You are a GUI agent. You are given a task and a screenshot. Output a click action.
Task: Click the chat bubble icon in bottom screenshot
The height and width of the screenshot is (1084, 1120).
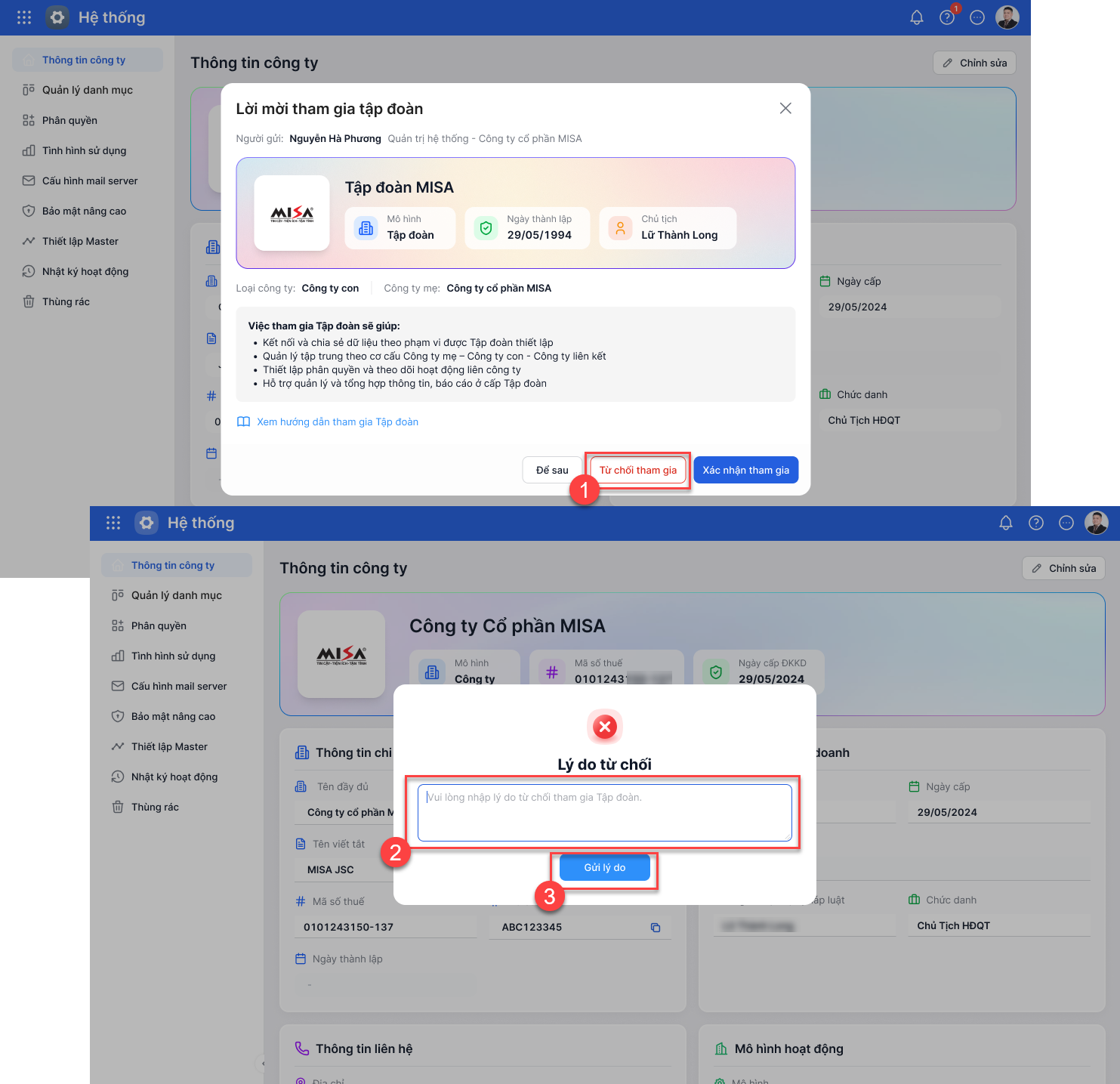1066,523
